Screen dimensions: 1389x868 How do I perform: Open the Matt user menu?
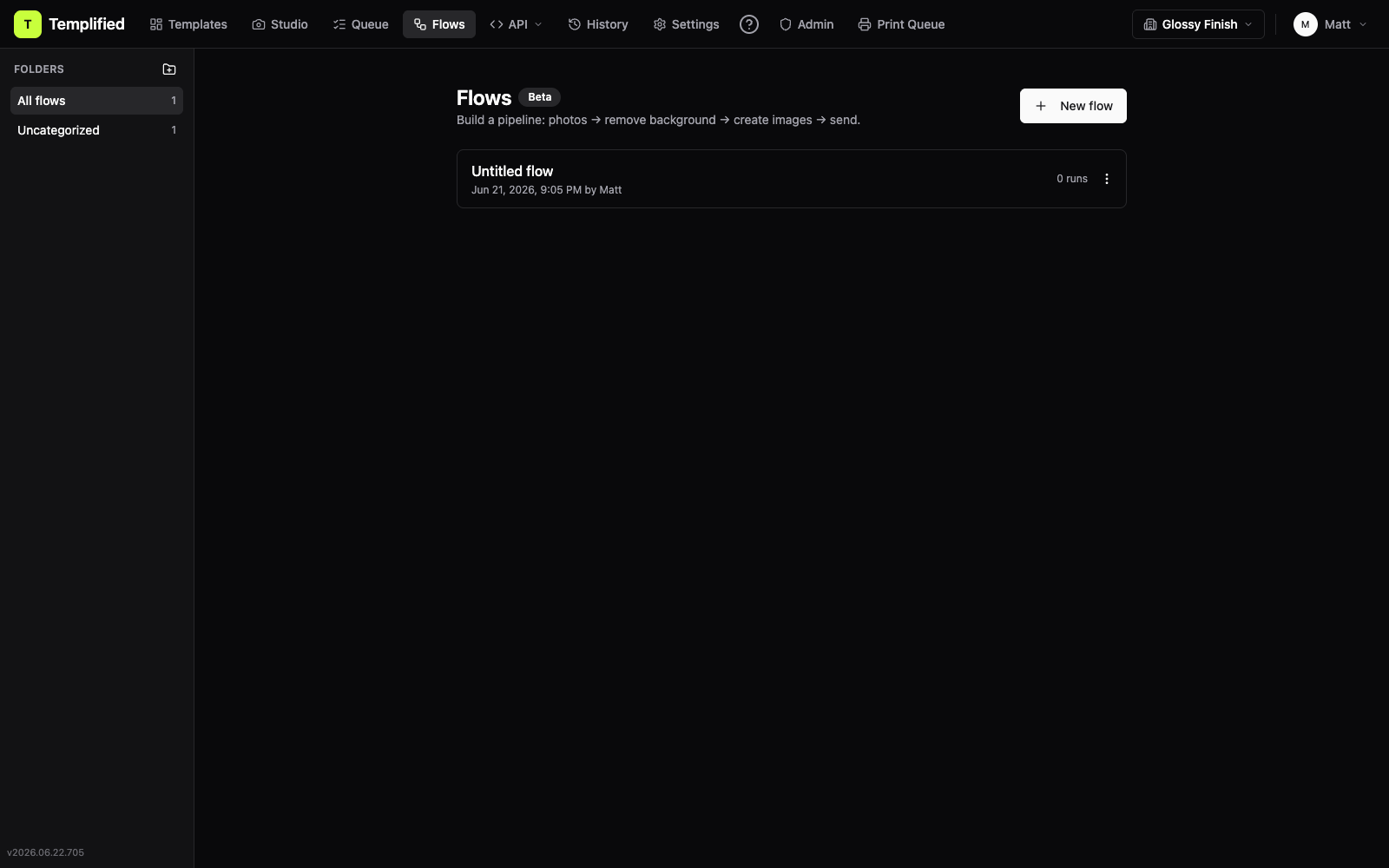1331,24
